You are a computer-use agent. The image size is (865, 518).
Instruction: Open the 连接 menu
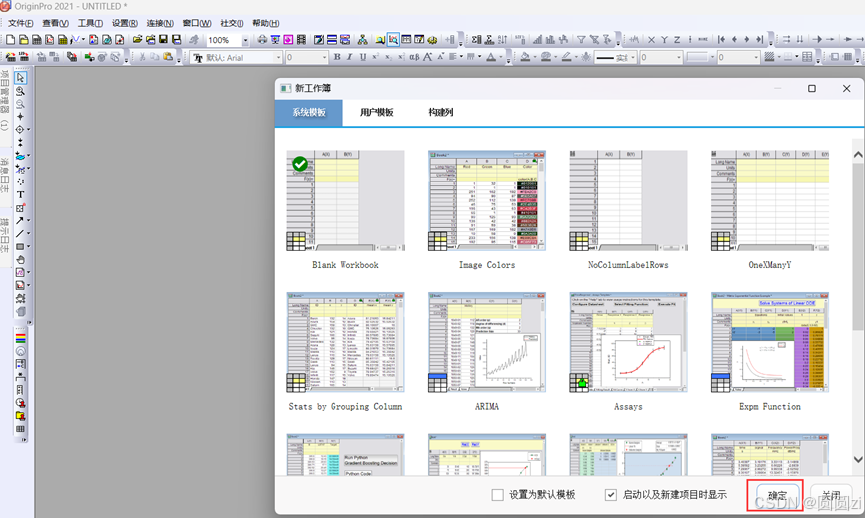click(160, 23)
